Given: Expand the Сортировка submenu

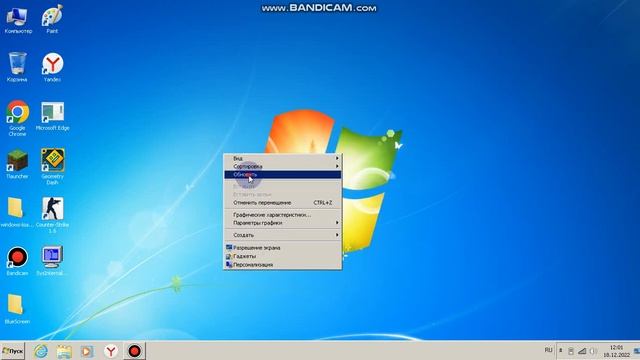Looking at the screenshot, I should pos(282,167).
